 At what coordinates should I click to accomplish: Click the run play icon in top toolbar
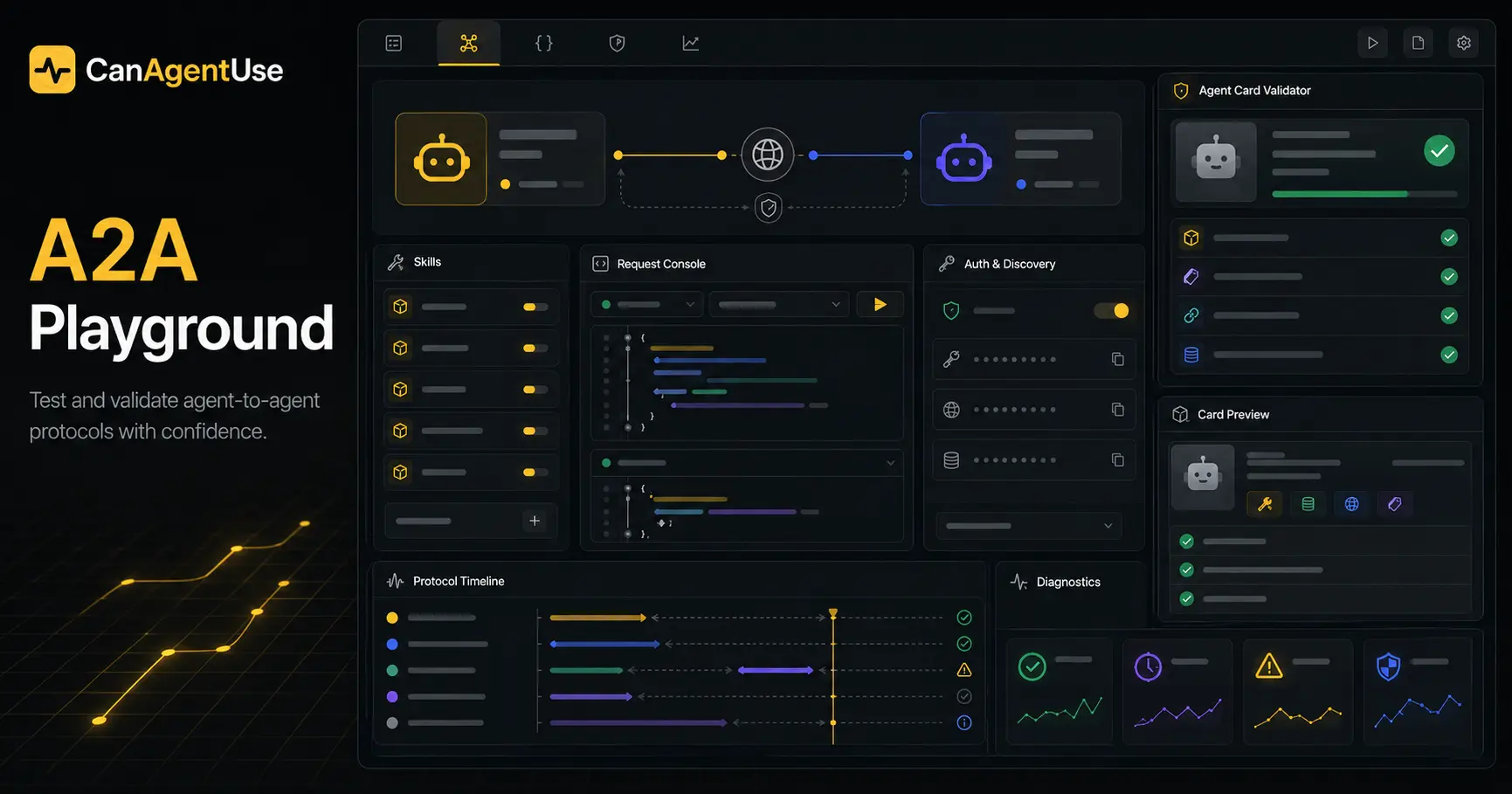coord(1373,43)
